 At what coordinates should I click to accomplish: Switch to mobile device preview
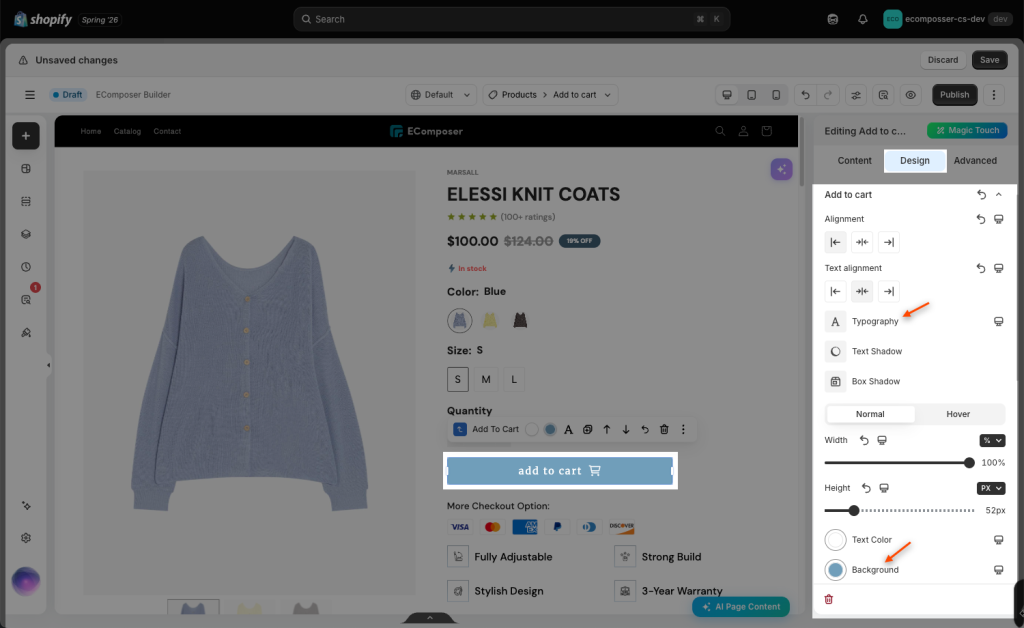(776, 95)
